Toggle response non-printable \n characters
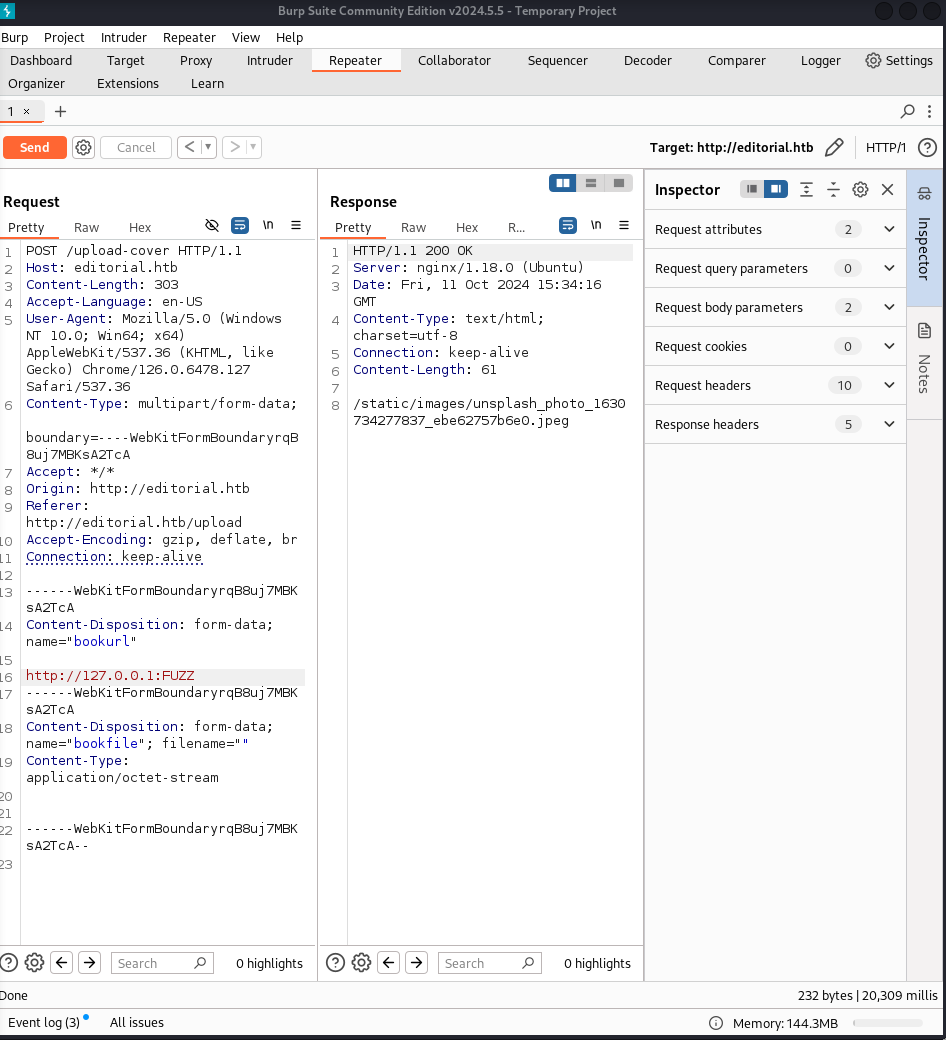Viewport: 946px width, 1040px height. point(596,226)
